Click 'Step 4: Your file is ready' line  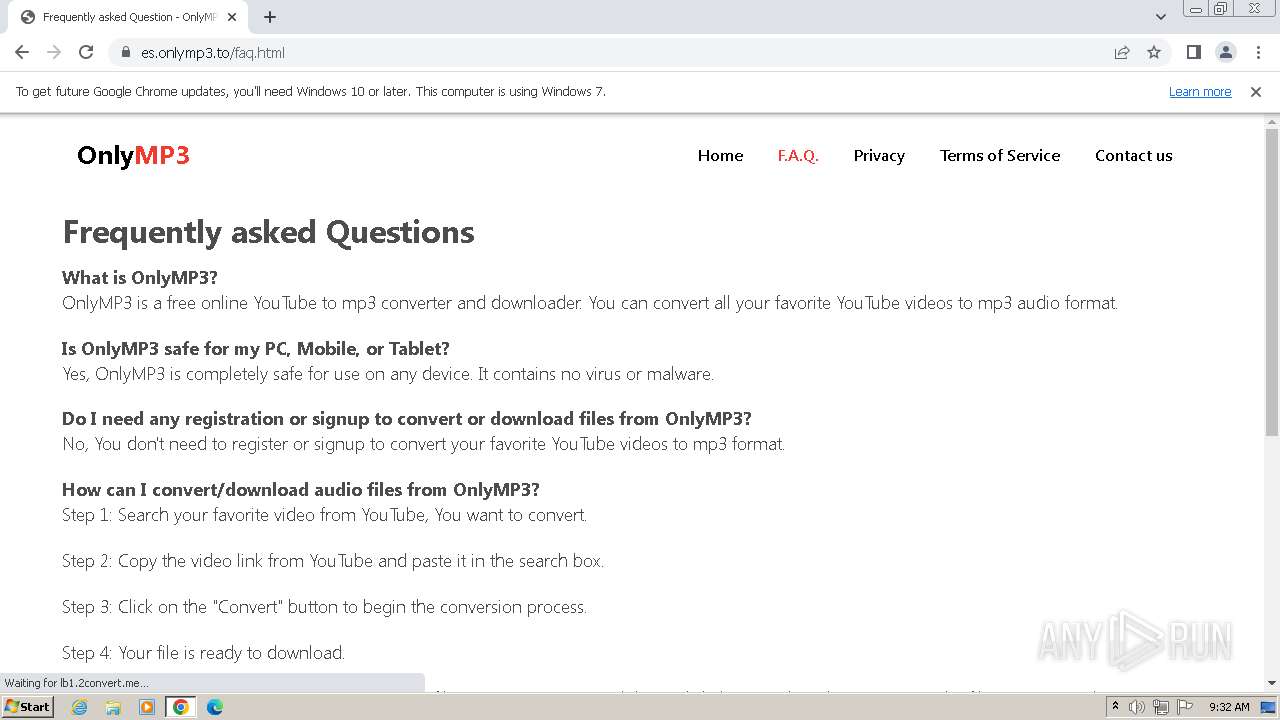pos(203,653)
